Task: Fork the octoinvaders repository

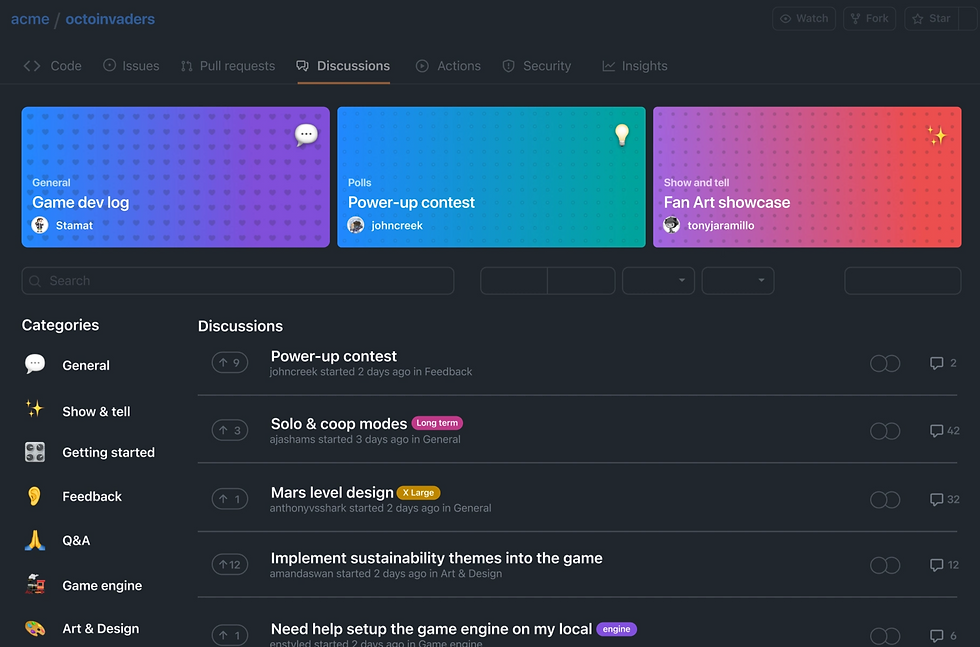Action: (x=869, y=19)
